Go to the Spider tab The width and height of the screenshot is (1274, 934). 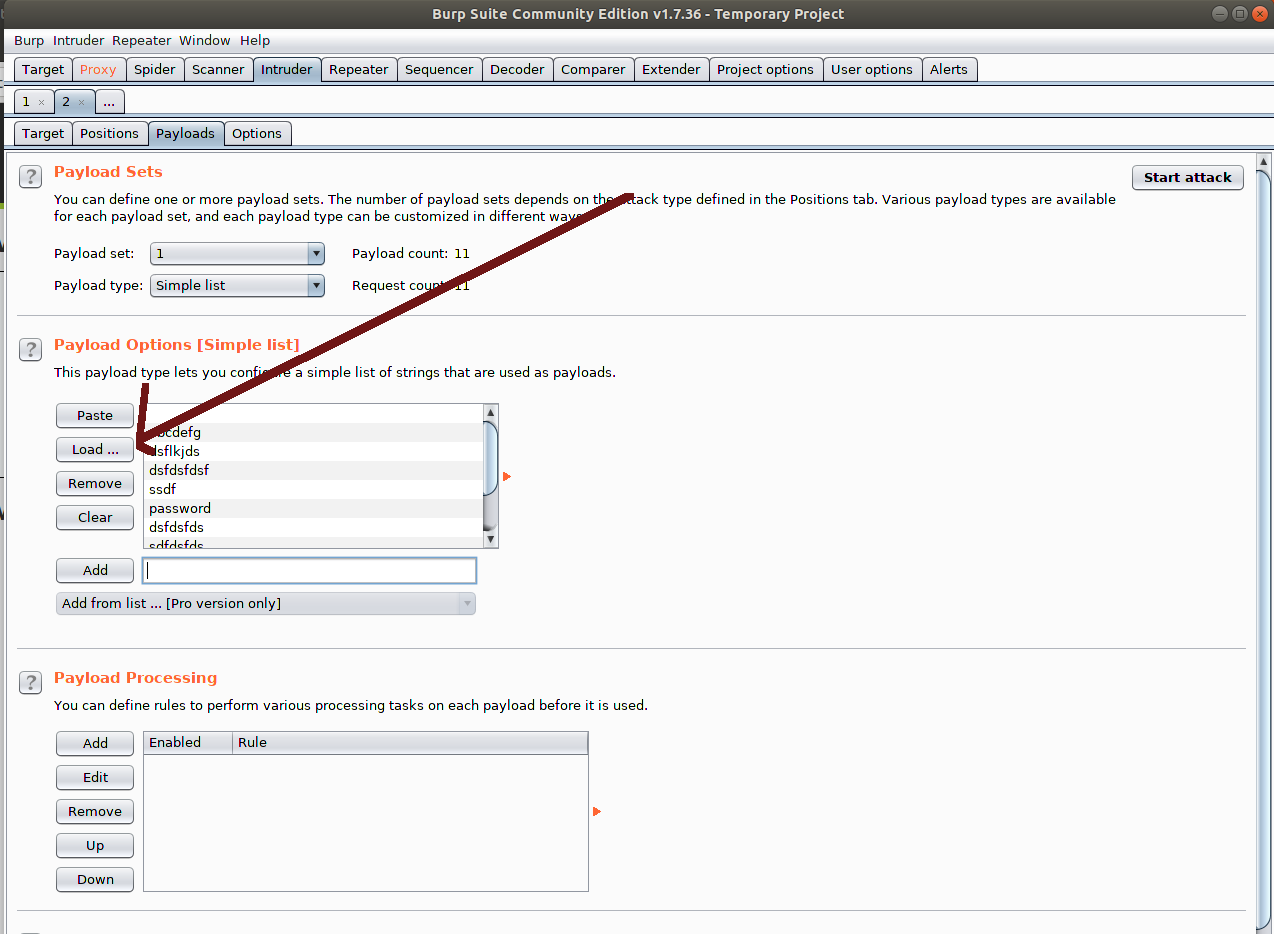pos(155,70)
